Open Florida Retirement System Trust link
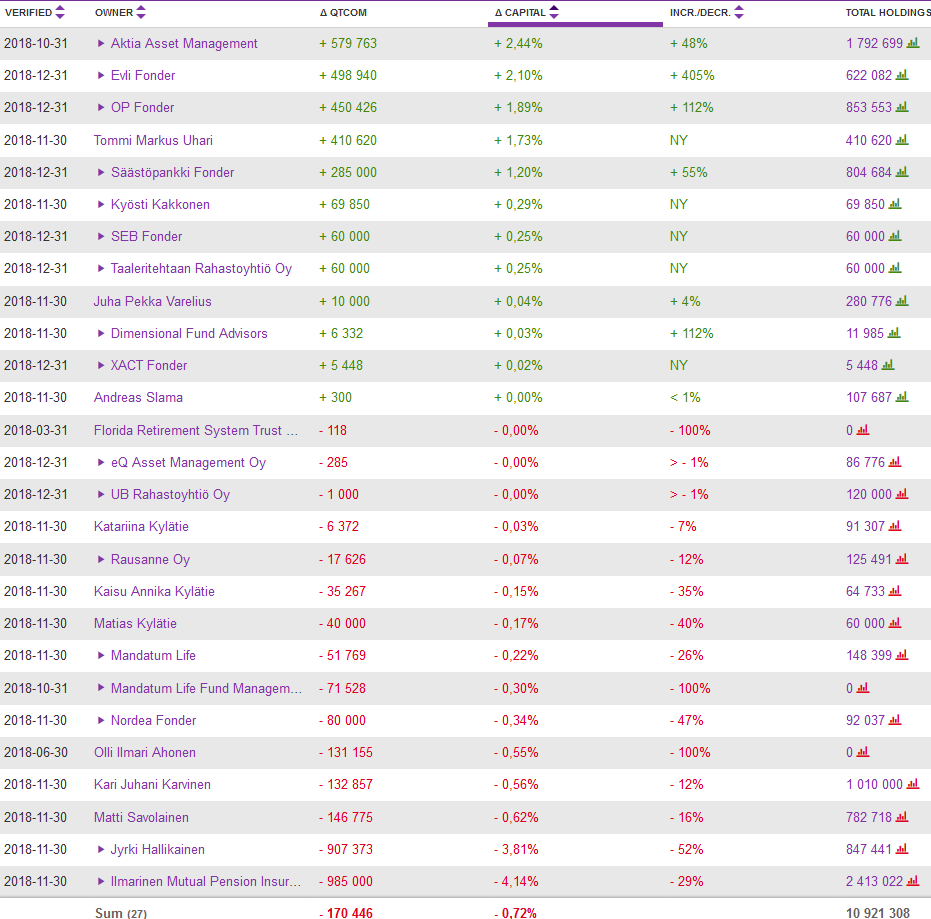 (196, 430)
